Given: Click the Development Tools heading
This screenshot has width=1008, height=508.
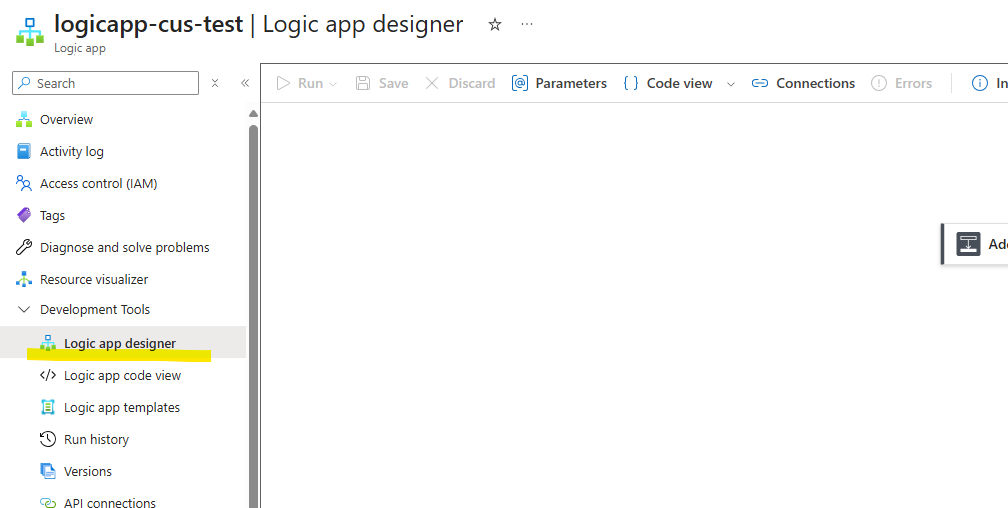Looking at the screenshot, I should pyautogui.click(x=94, y=309).
